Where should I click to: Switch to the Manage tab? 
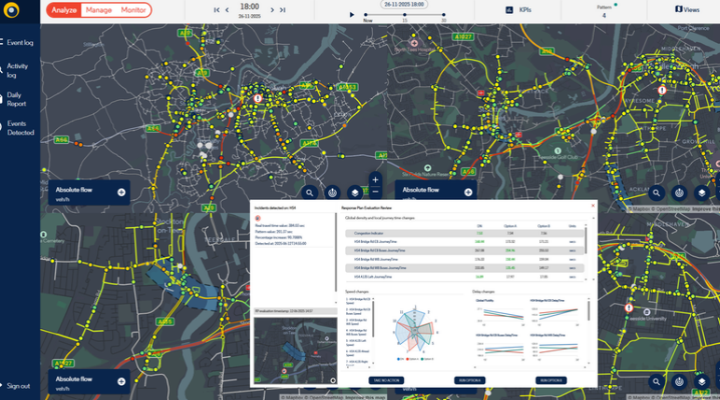(99, 10)
